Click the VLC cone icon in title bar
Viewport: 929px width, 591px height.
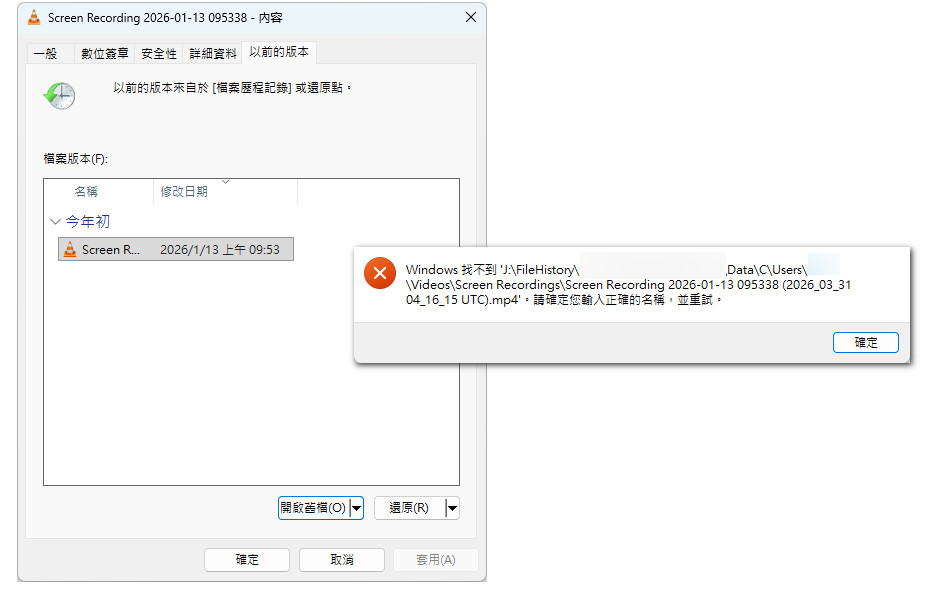click(x=34, y=17)
